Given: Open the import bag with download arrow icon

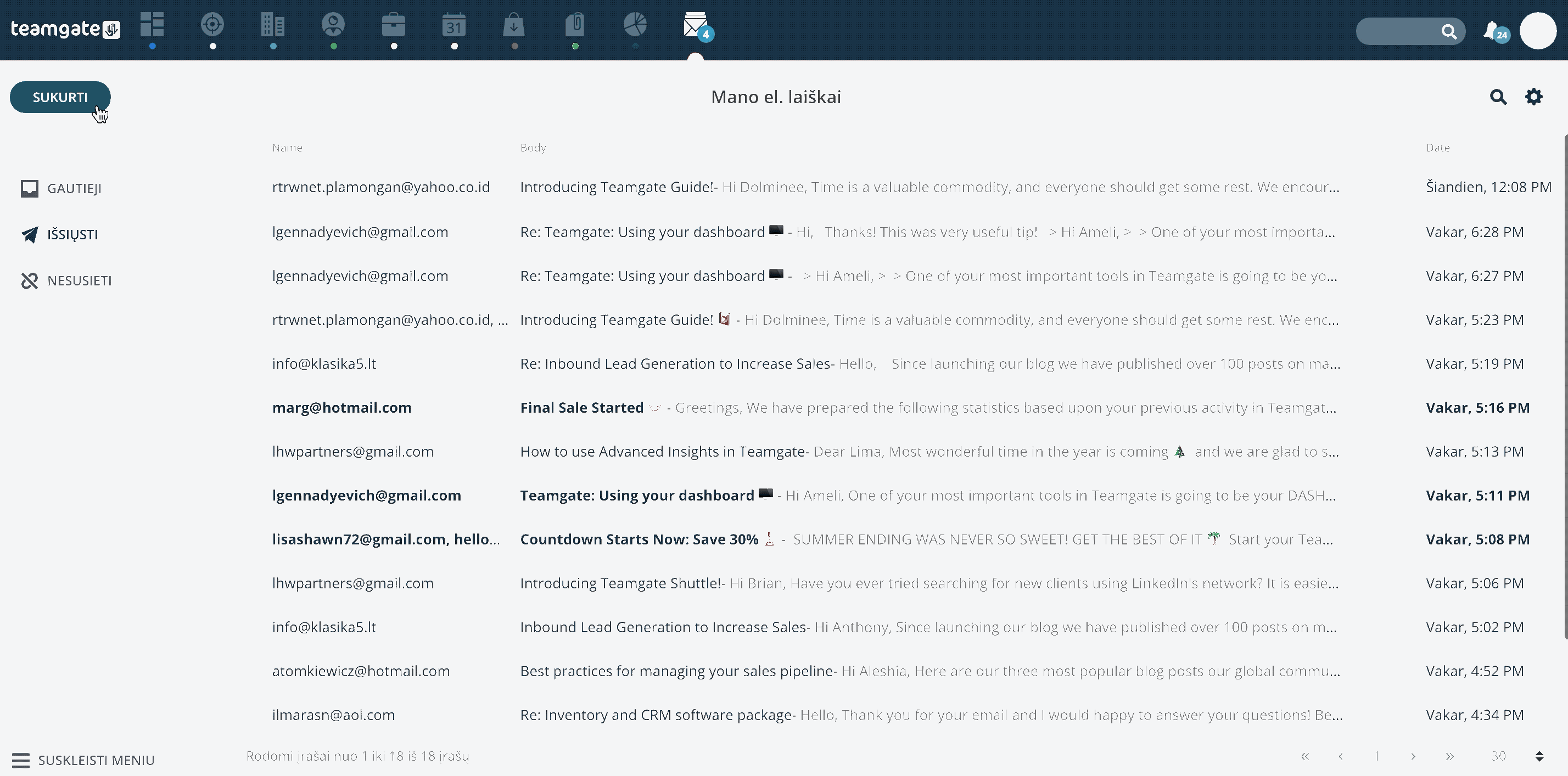Looking at the screenshot, I should coord(514,25).
